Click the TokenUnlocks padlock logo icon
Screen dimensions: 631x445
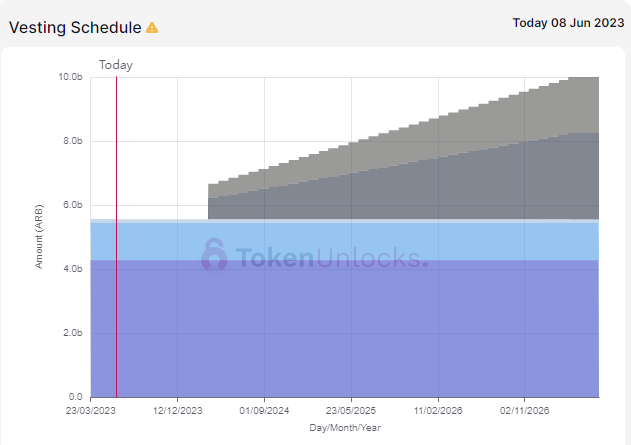pyautogui.click(x=215, y=256)
